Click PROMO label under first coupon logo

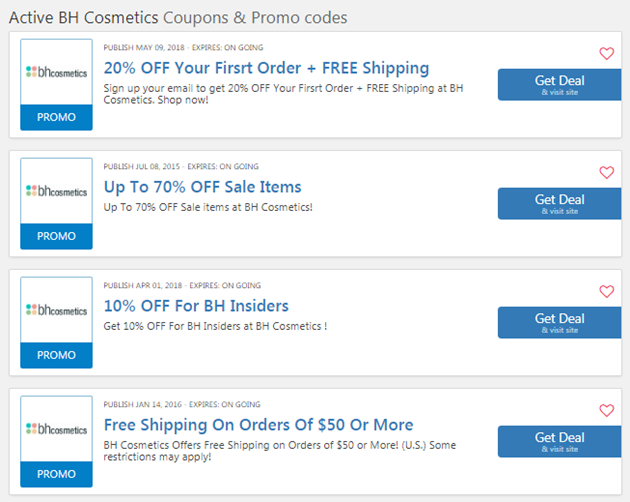(x=56, y=117)
